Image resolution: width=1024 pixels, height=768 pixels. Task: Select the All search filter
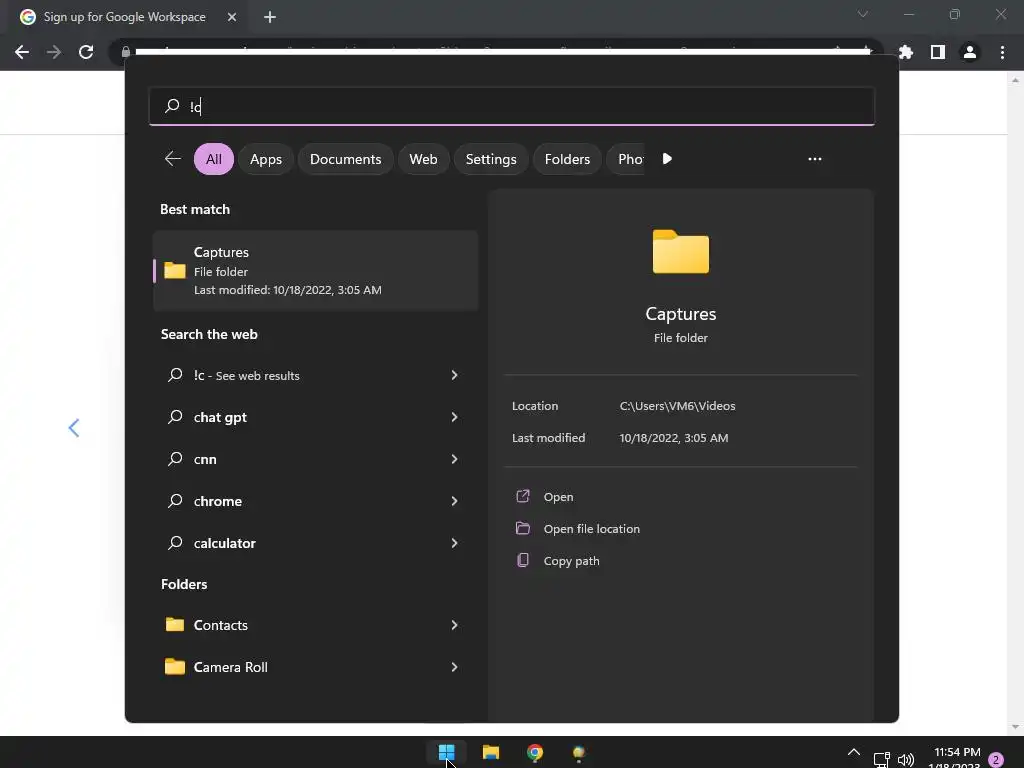click(x=214, y=159)
